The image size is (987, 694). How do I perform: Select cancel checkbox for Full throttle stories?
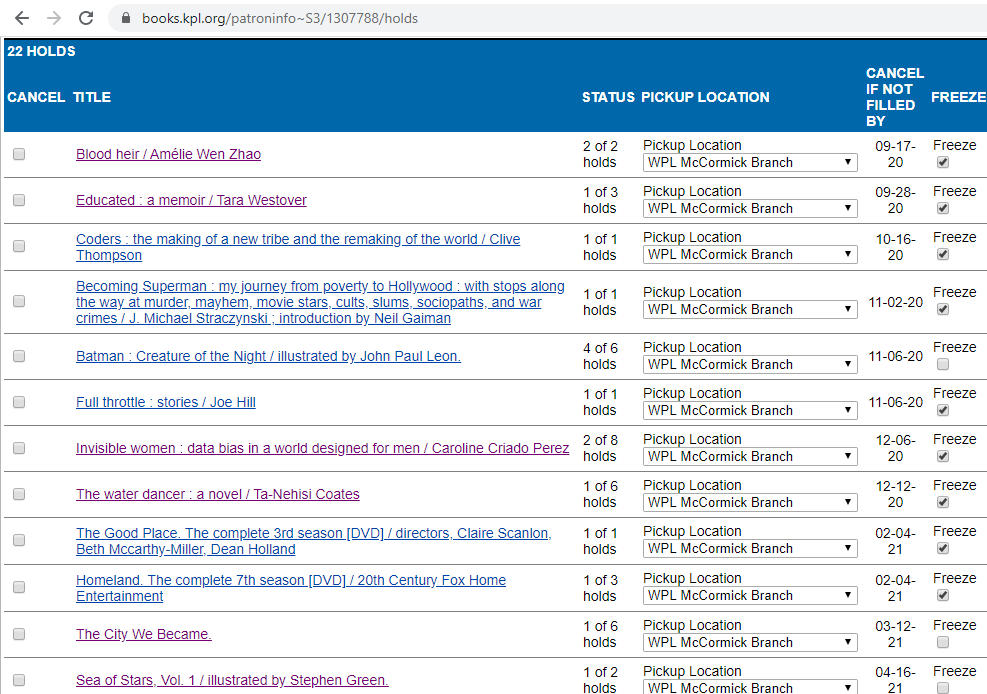pyautogui.click(x=18, y=402)
